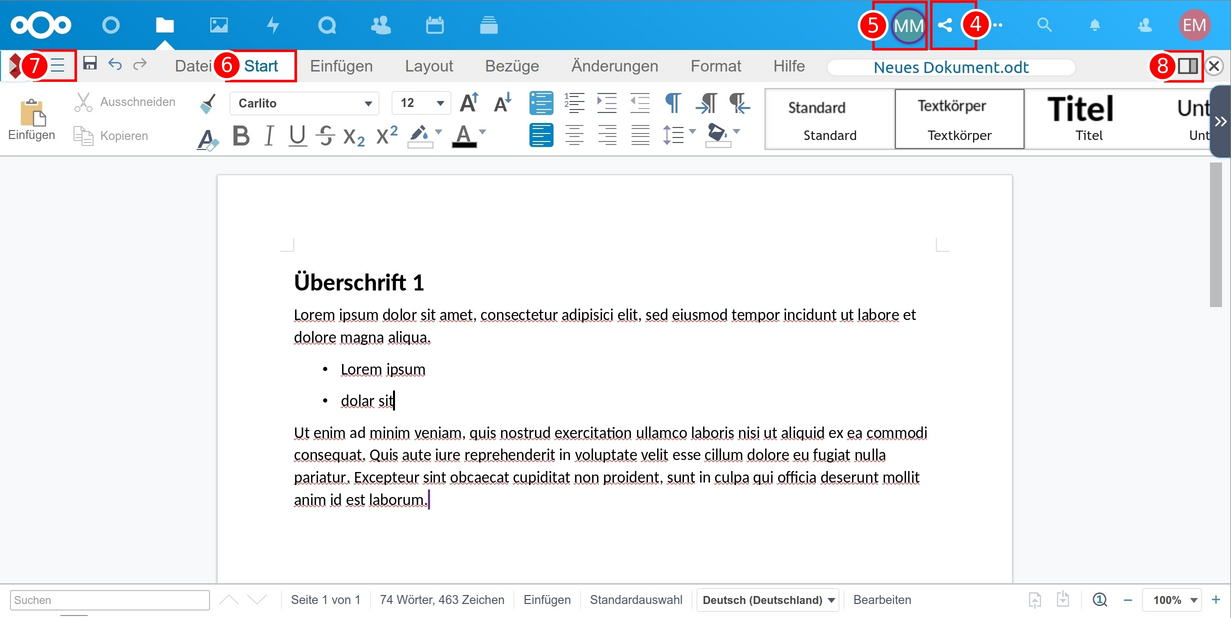The height and width of the screenshot is (618, 1231).
Task: Click the save document icon
Action: [90, 63]
